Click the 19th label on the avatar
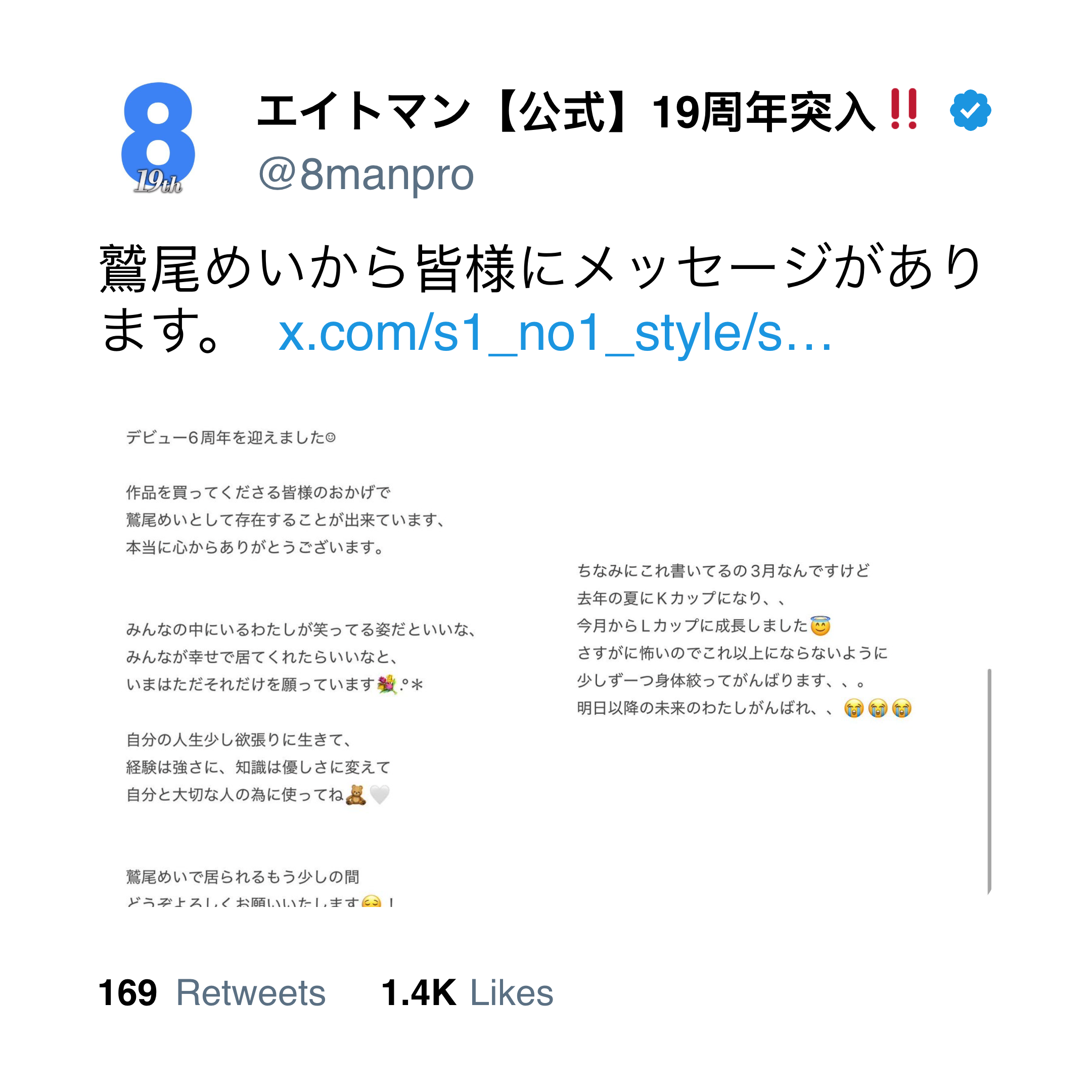1092x1092 pixels. [x=159, y=182]
